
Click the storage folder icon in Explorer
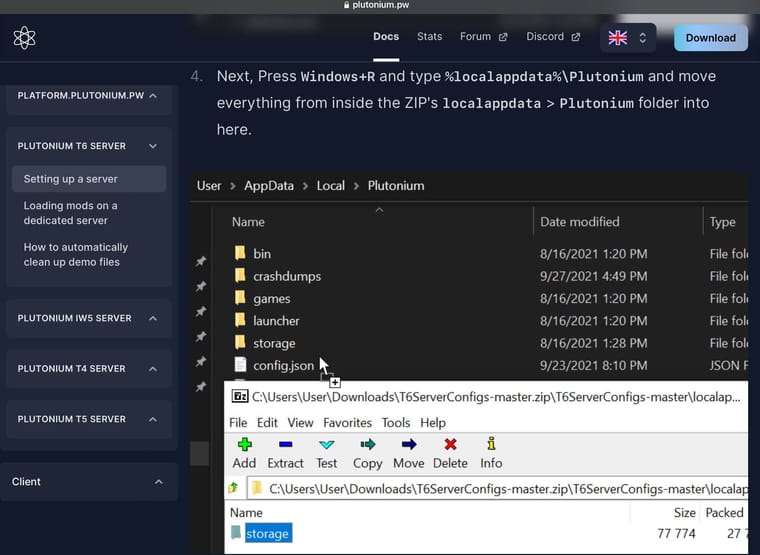point(240,342)
